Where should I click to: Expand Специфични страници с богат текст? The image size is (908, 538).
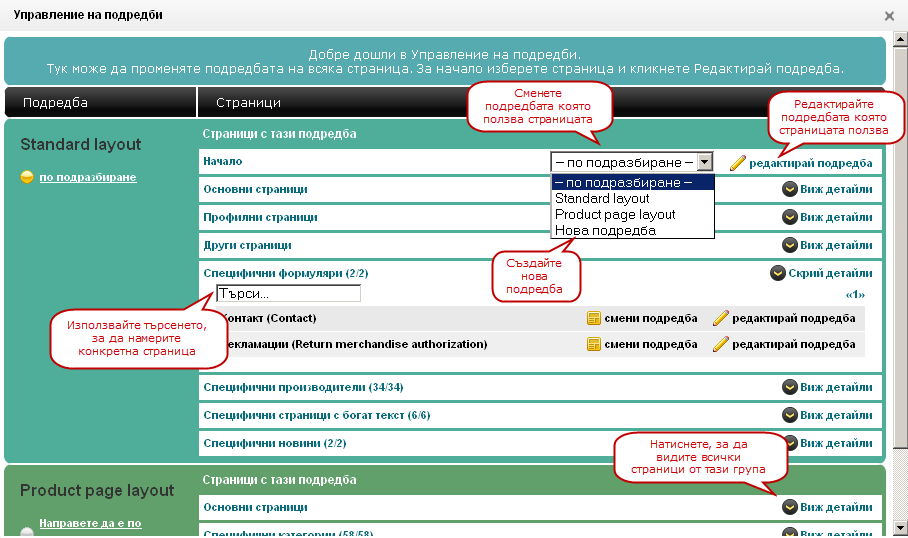tap(828, 415)
